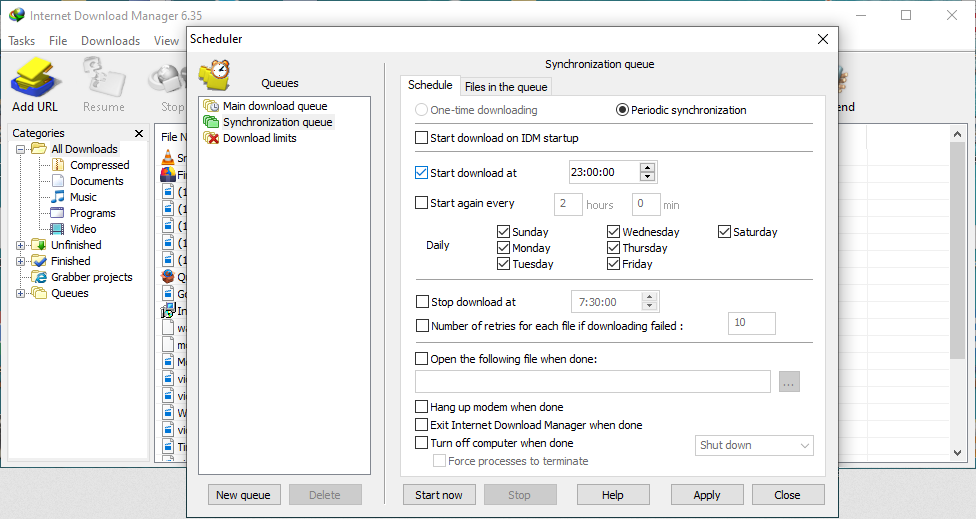Click the Video category icon
The image size is (976, 519).
(x=58, y=229)
